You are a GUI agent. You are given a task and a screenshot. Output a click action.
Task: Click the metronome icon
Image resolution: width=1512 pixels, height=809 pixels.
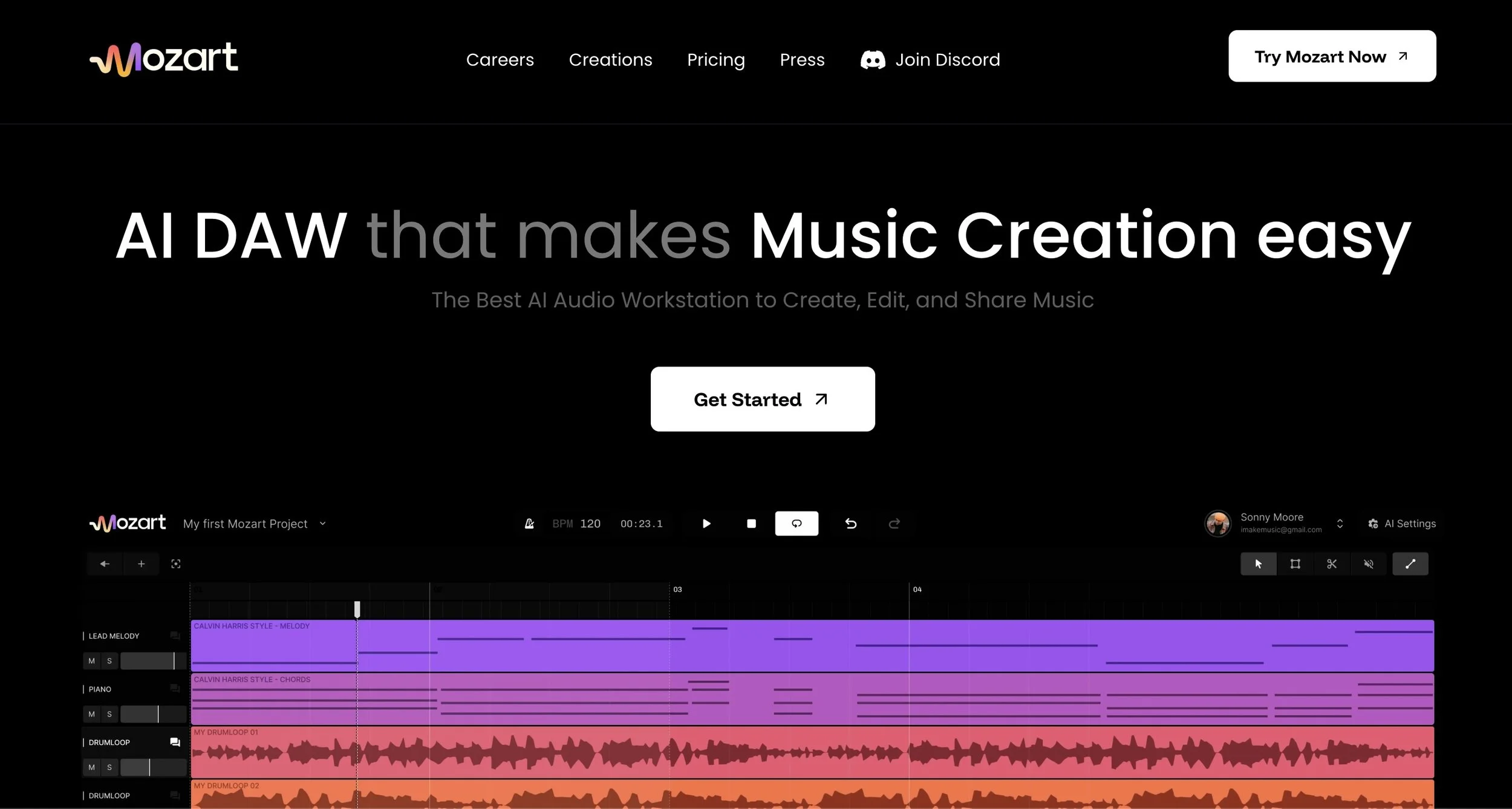[x=529, y=524]
